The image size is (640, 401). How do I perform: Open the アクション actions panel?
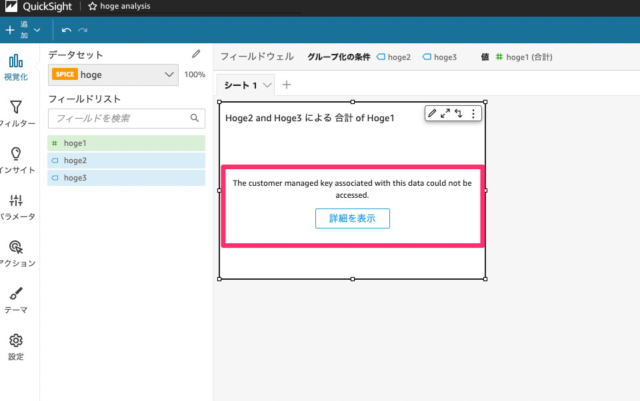16,254
